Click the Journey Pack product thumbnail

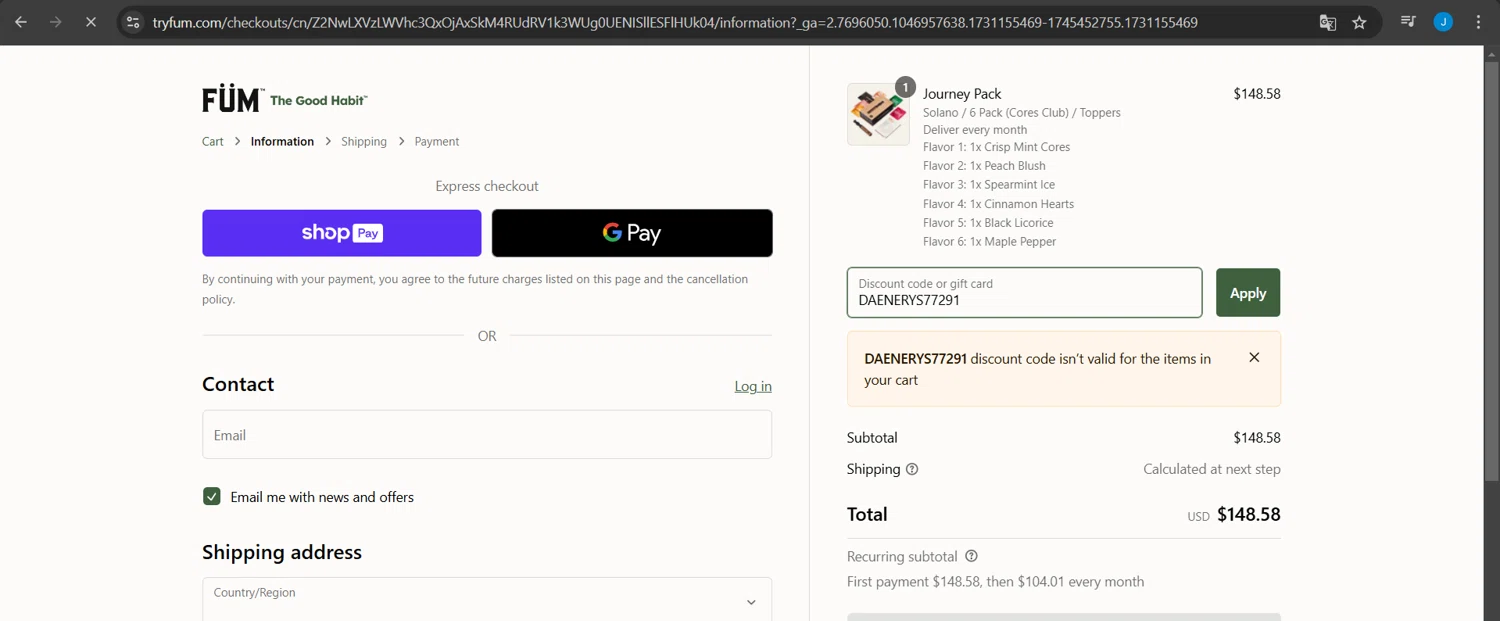pos(878,114)
